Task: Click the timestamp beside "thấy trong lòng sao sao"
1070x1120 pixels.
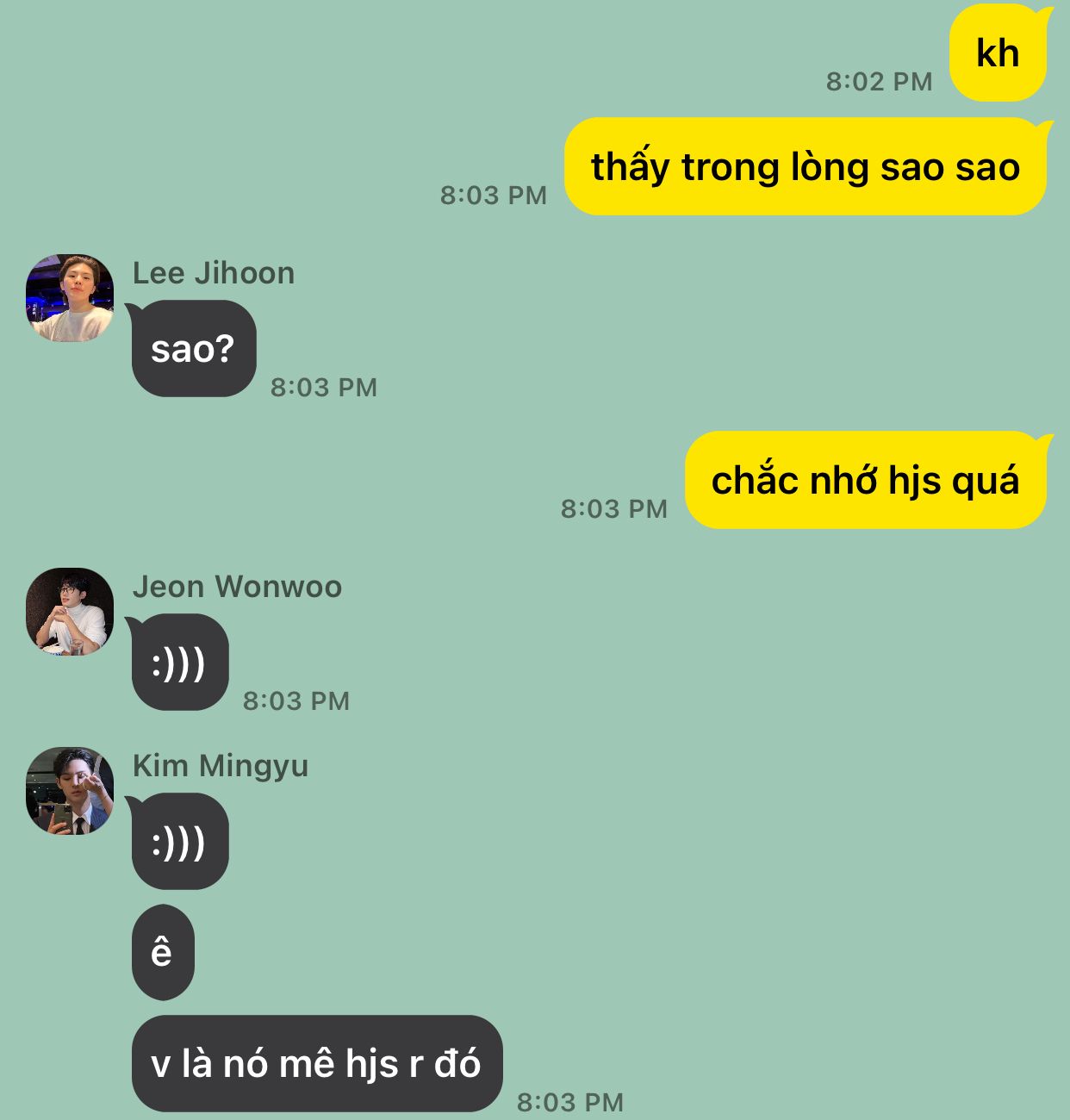Action: pos(494,196)
